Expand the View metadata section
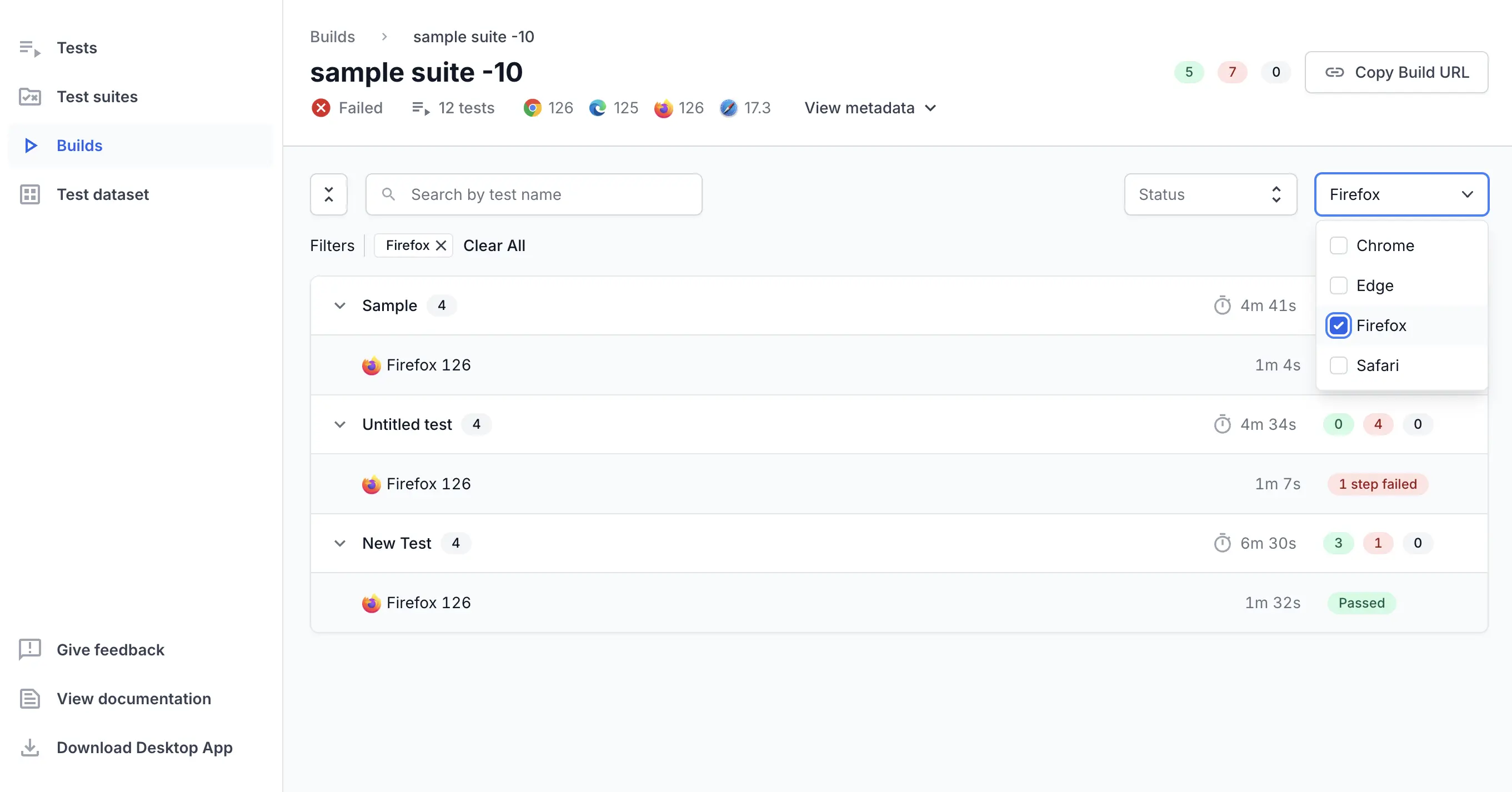This screenshot has height=792, width=1512. (x=870, y=108)
